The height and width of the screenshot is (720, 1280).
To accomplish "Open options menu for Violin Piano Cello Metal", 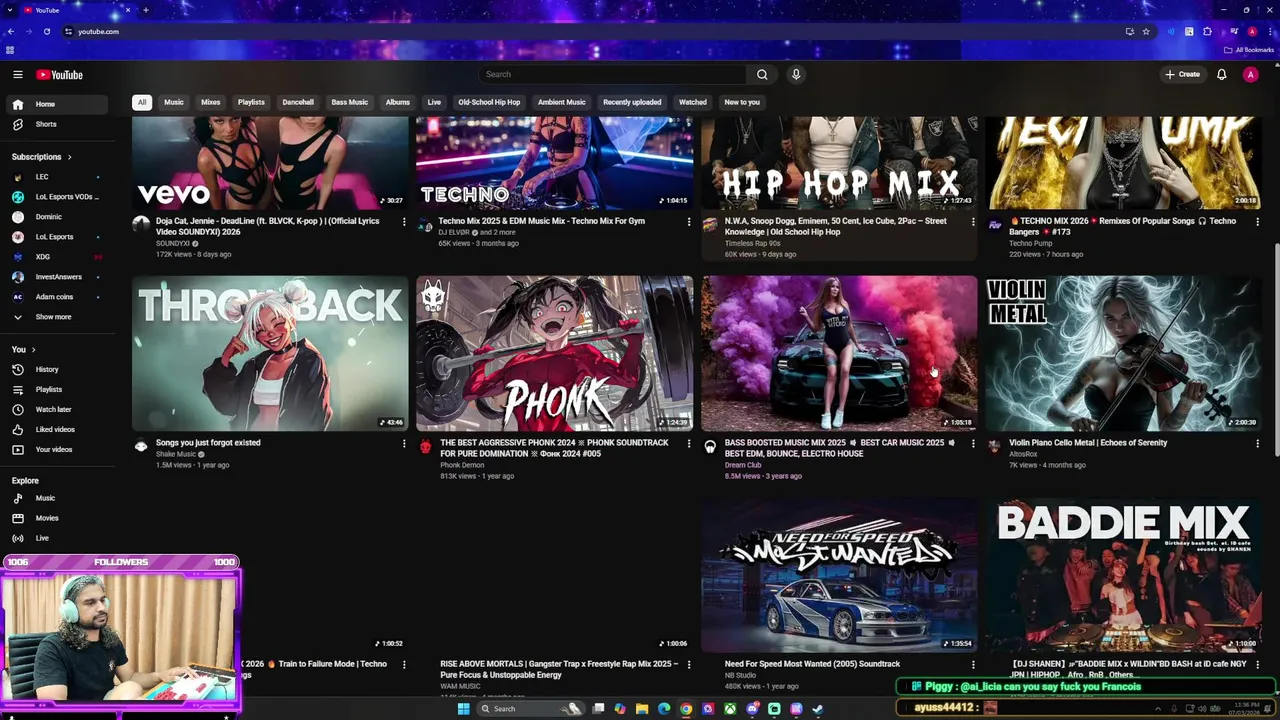I will click(x=1257, y=443).
